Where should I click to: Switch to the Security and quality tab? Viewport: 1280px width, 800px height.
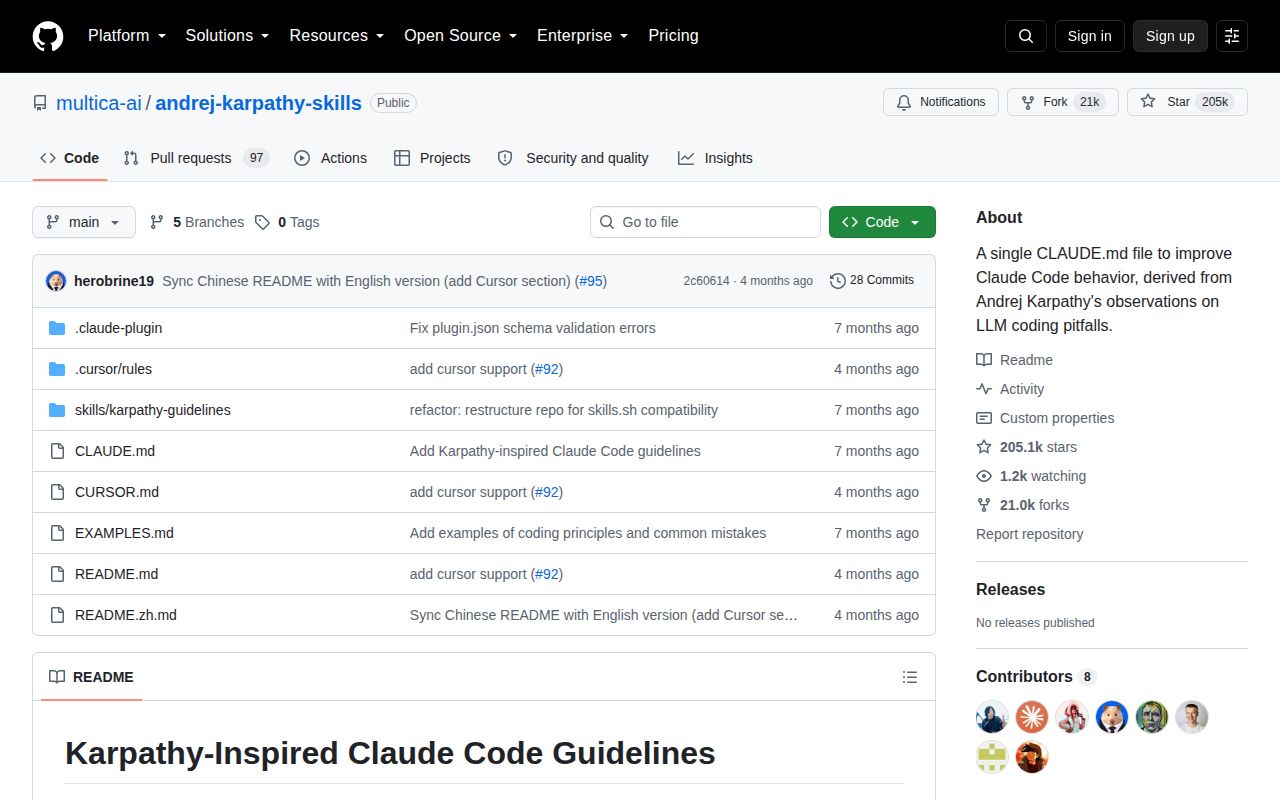click(573, 158)
